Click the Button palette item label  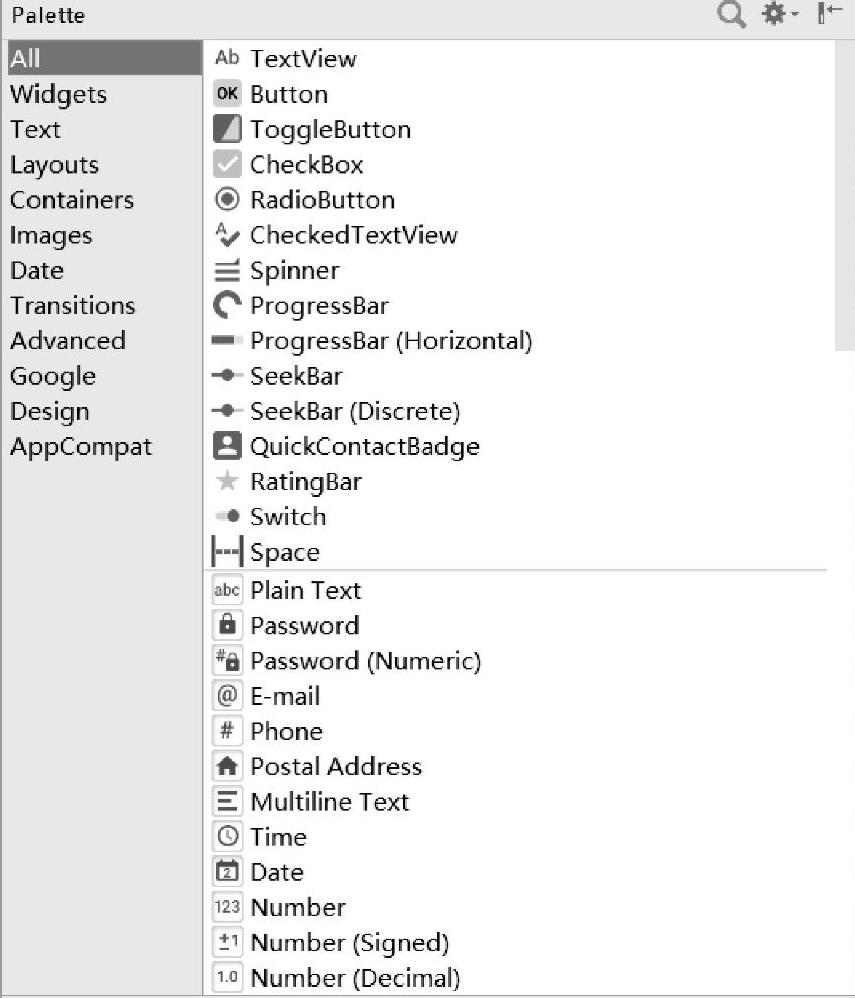289,95
